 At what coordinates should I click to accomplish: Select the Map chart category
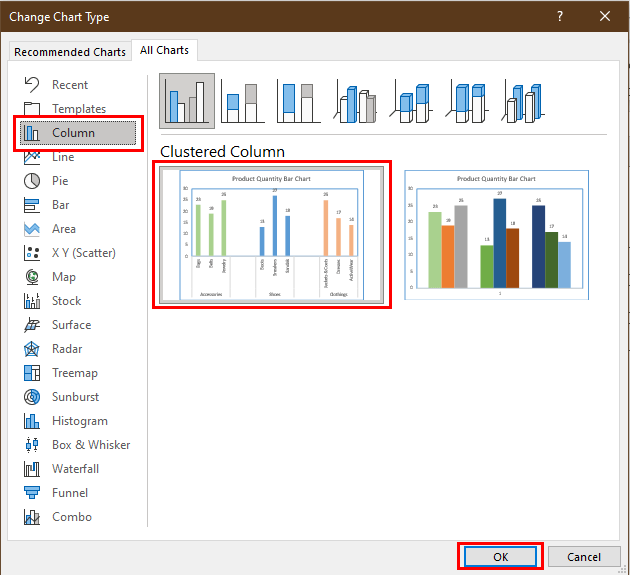tap(78, 277)
